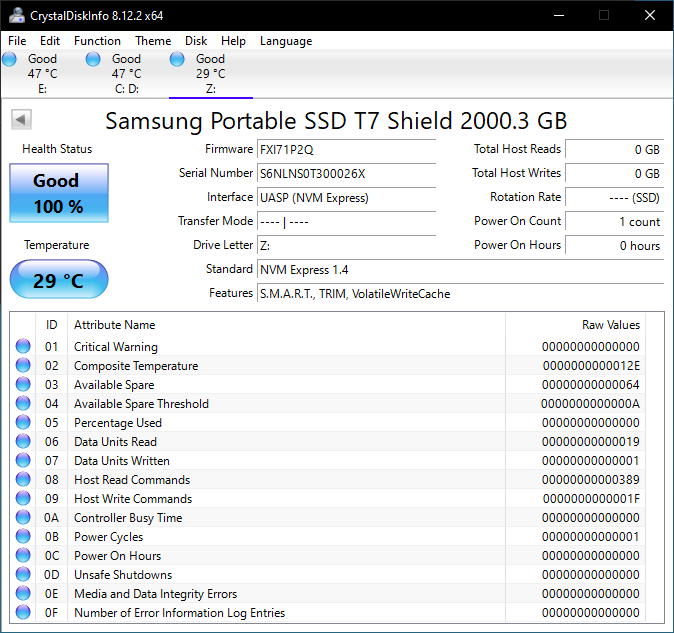Switch to the E: disk tab
The height and width of the screenshot is (633, 674).
[42, 73]
